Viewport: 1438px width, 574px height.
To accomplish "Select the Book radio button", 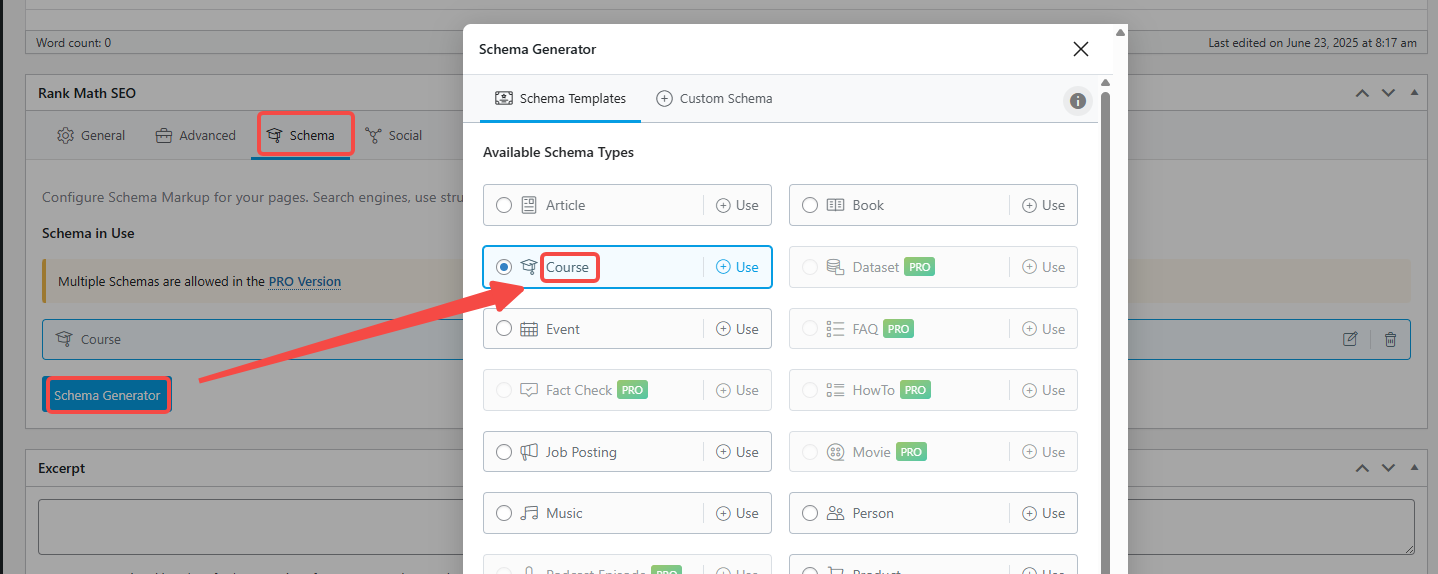I will pyautogui.click(x=810, y=205).
